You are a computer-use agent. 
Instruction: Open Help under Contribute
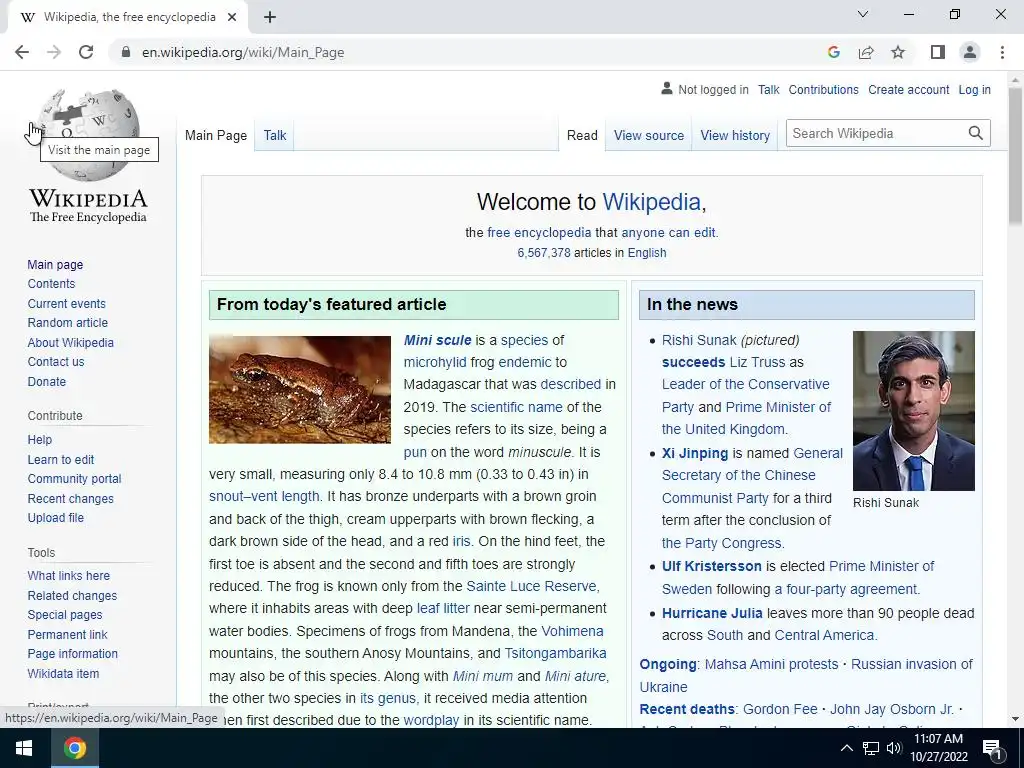[39, 440]
